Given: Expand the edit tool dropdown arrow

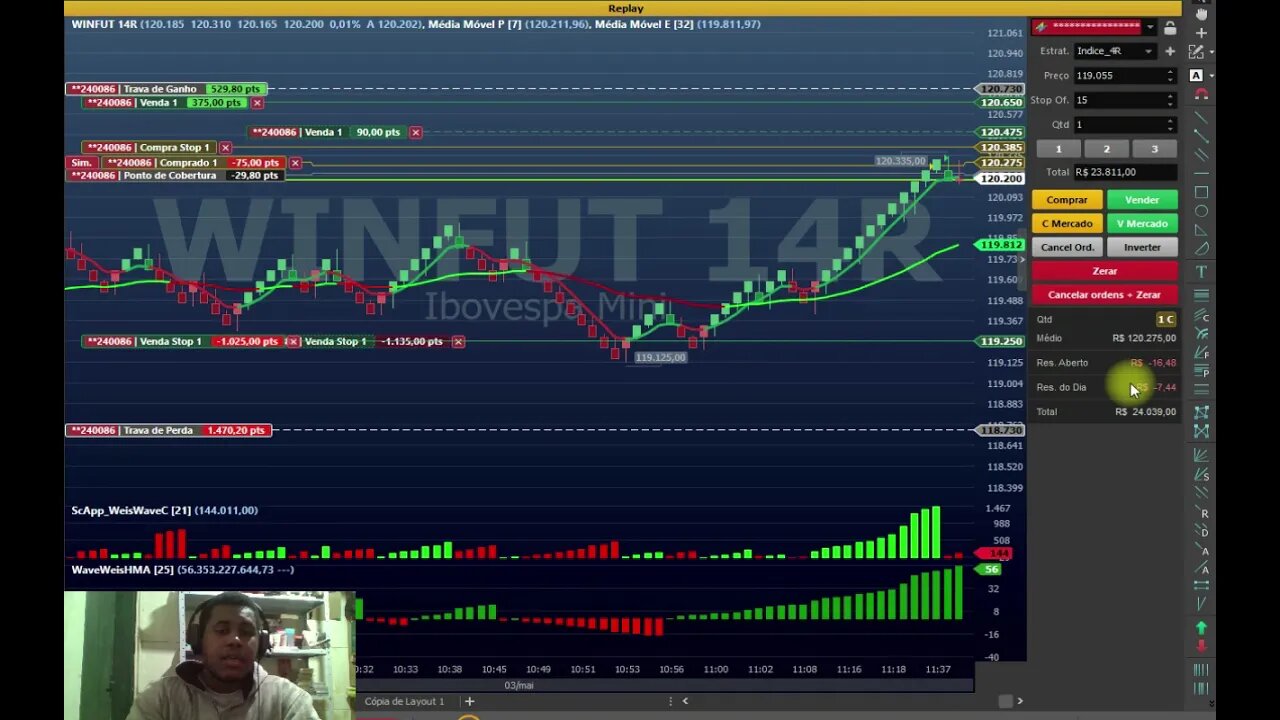Looking at the screenshot, I should click(x=1212, y=52).
